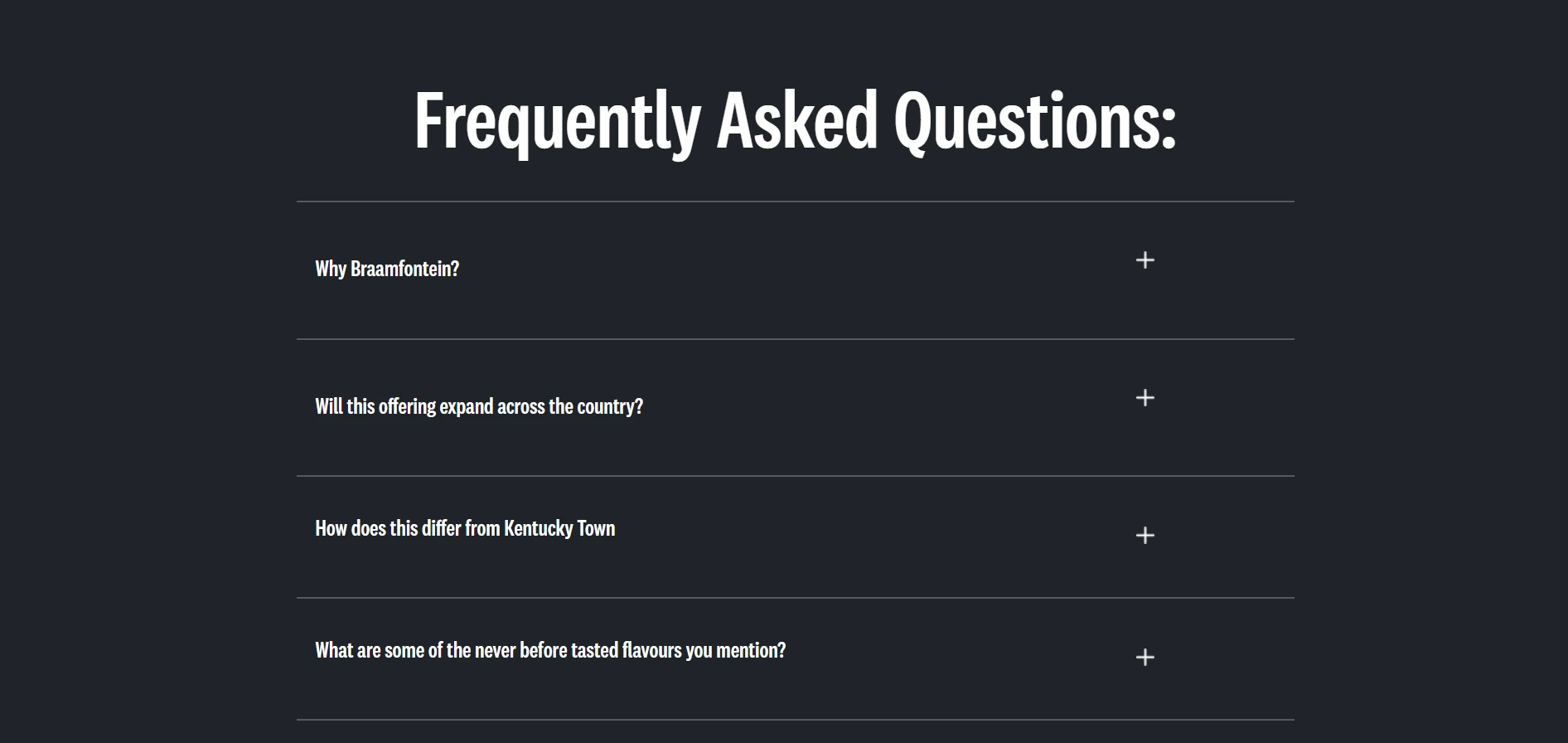Select the 'Why Braamfontein?' question text

tap(386, 269)
